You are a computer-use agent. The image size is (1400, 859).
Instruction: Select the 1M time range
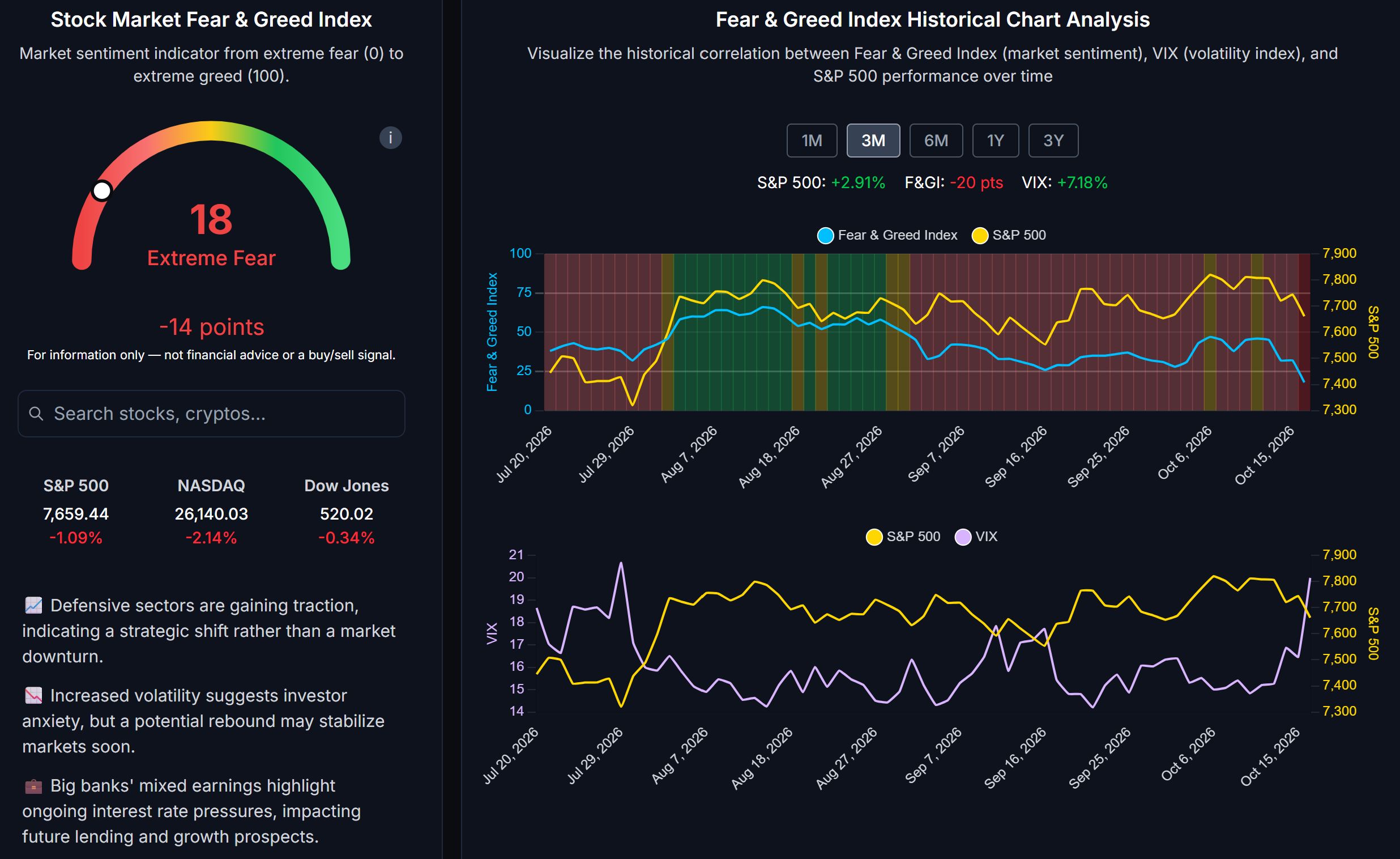pyautogui.click(x=812, y=141)
